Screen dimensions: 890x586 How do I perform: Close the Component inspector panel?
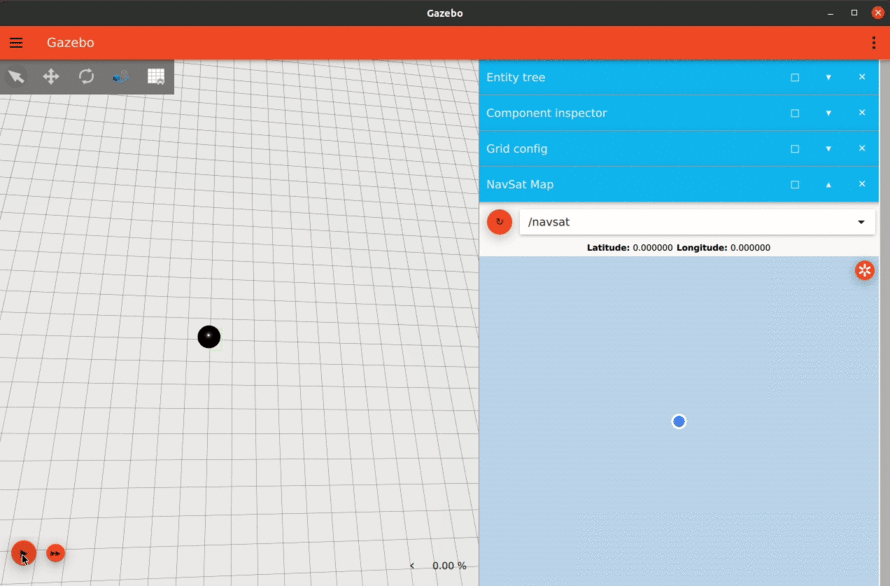tap(862, 112)
